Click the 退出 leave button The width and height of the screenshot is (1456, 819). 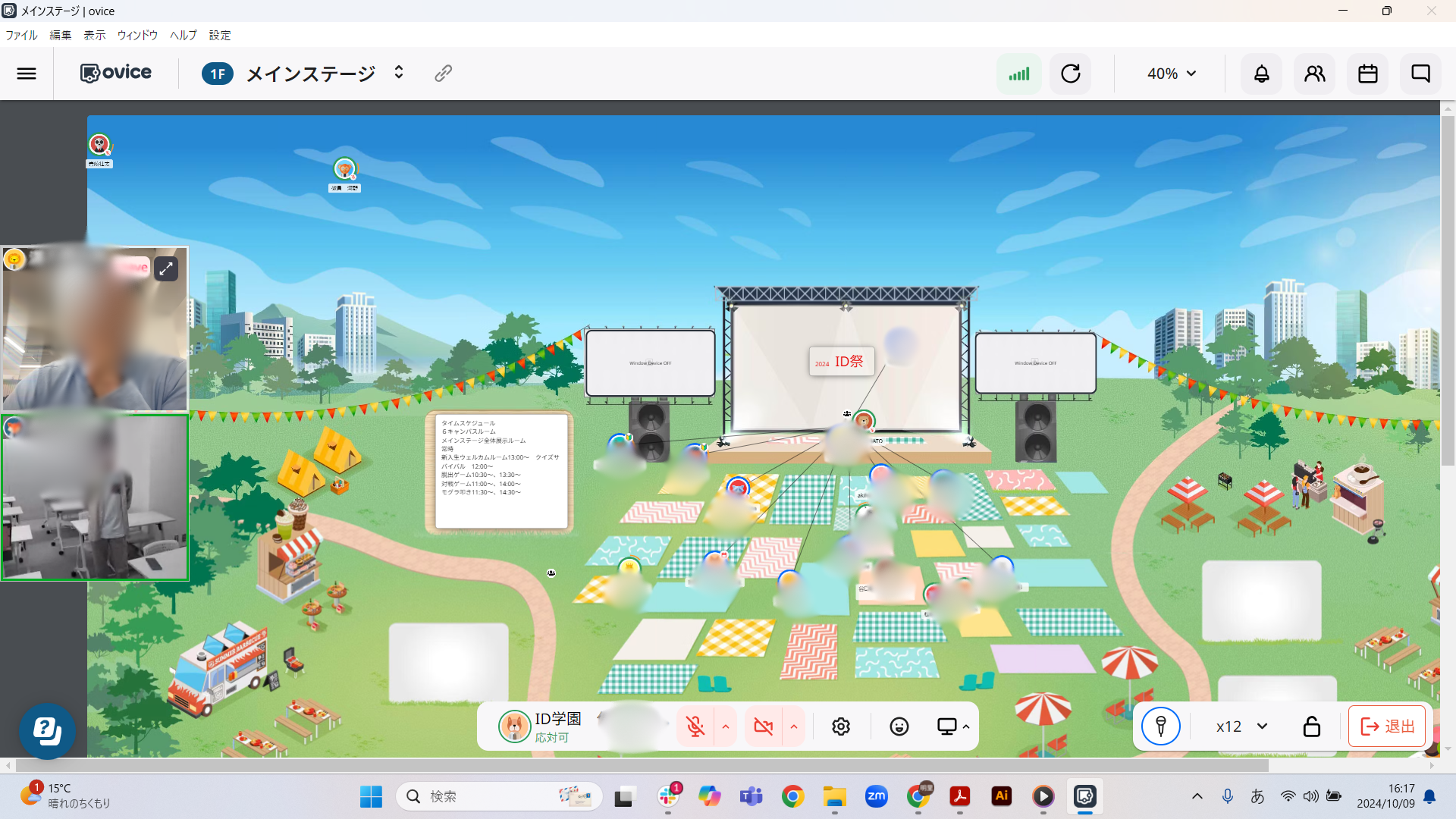pyautogui.click(x=1387, y=726)
